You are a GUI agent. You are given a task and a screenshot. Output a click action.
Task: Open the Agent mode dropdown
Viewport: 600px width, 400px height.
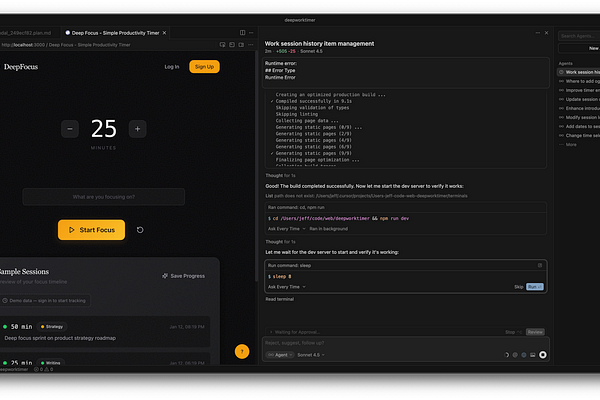tap(280, 355)
